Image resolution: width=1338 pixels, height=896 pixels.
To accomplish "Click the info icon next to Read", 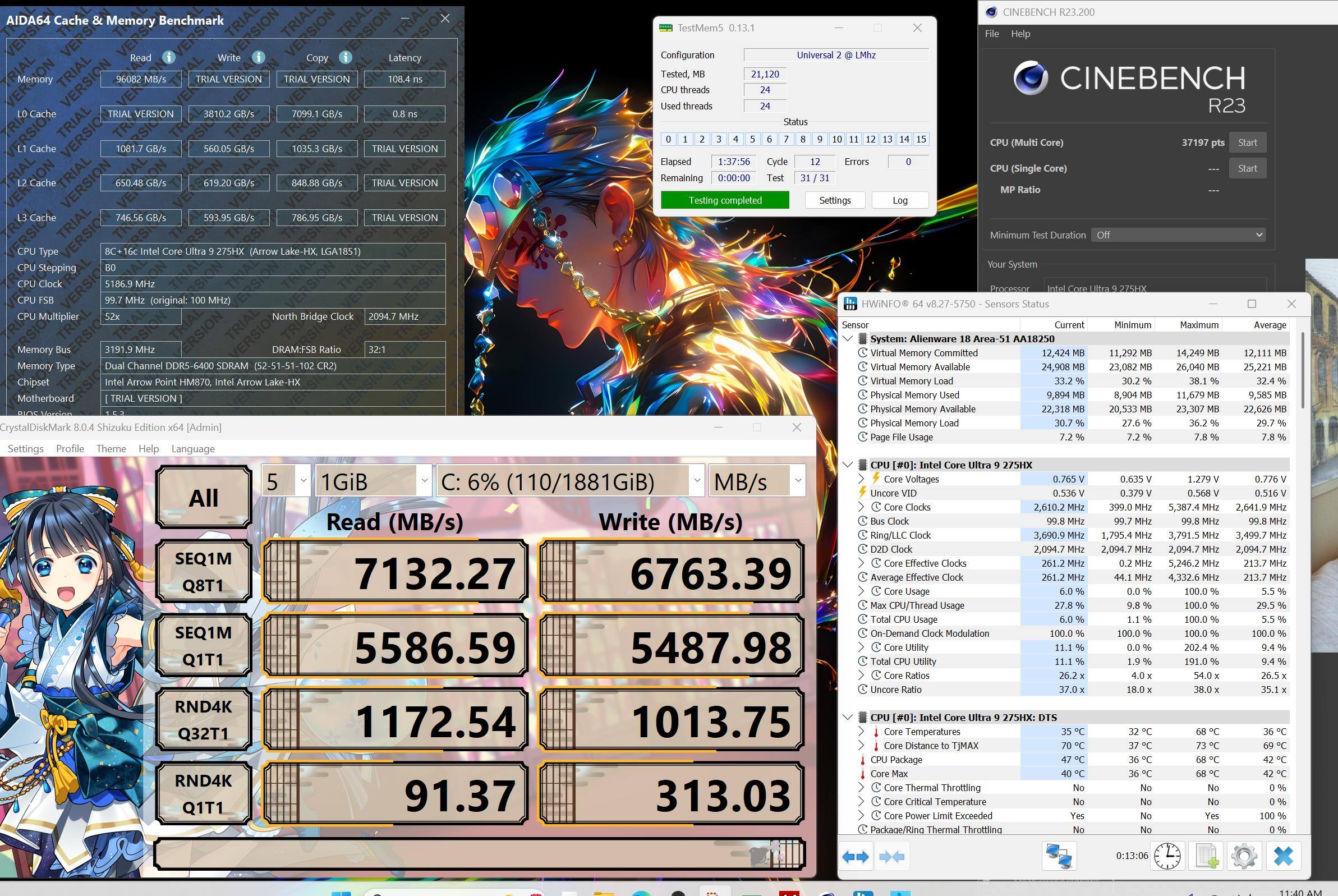I will tap(168, 57).
